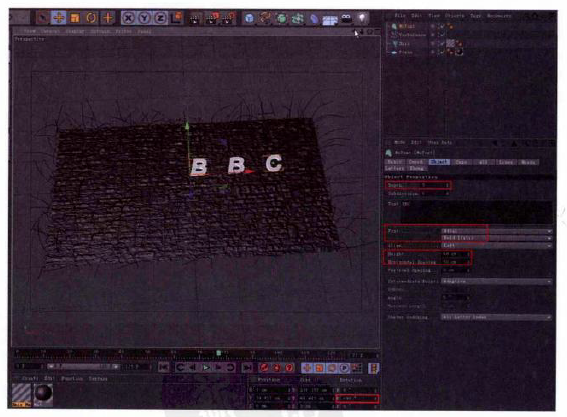
Task: Open the Intermediate Points dropdown
Action: (x=496, y=281)
